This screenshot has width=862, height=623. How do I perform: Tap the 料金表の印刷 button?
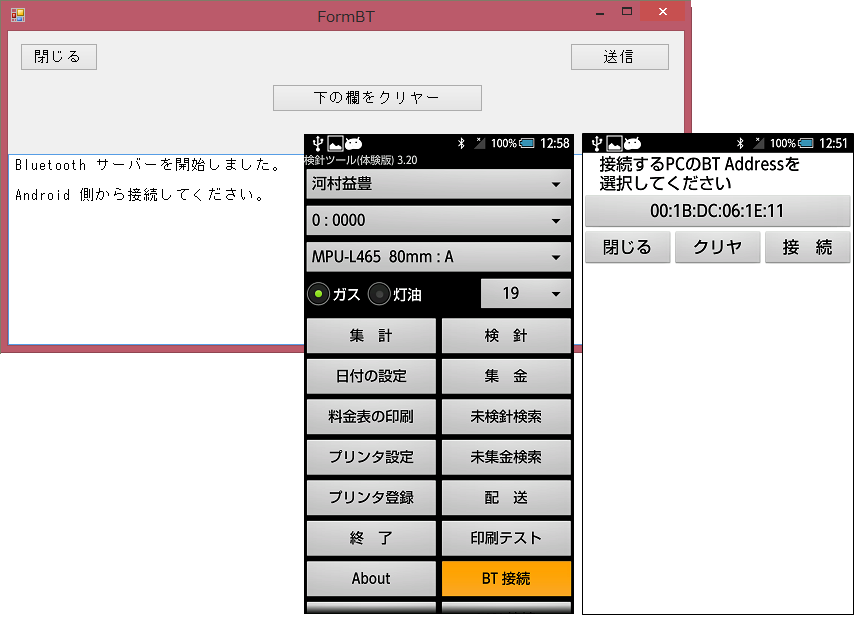pos(371,417)
